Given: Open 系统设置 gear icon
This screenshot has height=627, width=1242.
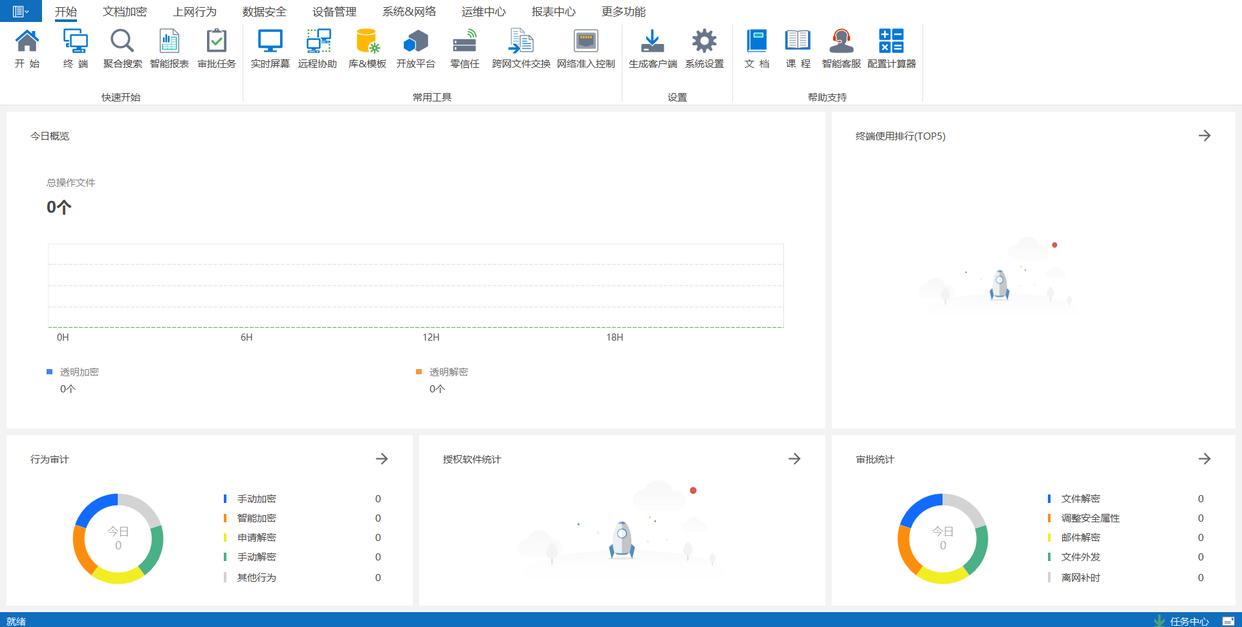Looking at the screenshot, I should pos(704,42).
